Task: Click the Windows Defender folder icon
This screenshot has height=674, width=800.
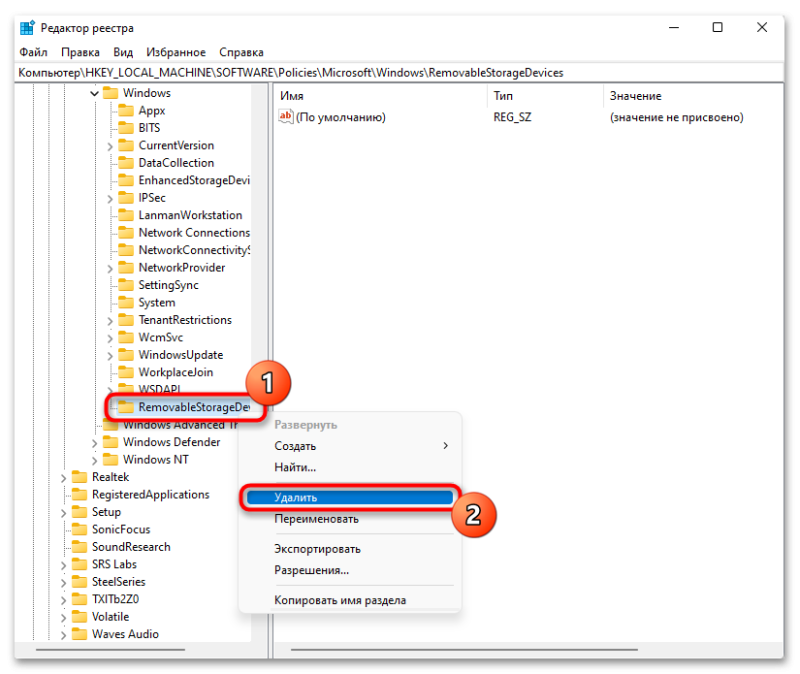Action: (110, 442)
